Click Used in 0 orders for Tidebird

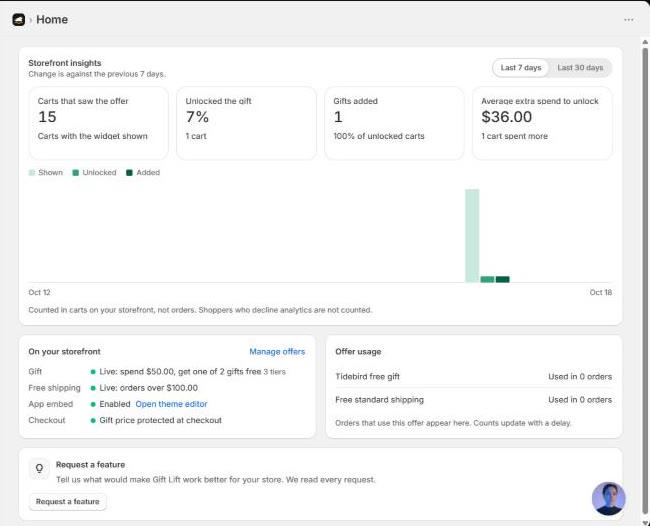[580, 376]
